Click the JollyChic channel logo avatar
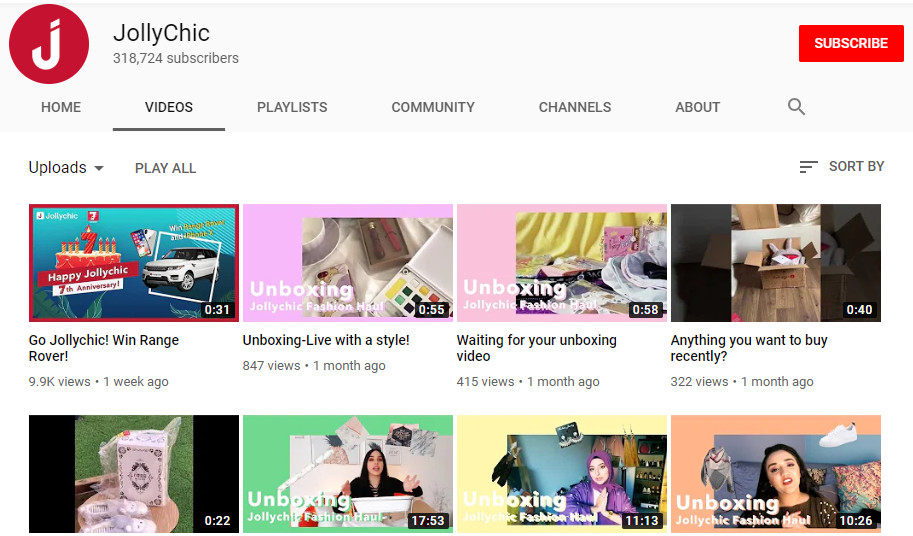This screenshot has height=536, width=913. pyautogui.click(x=49, y=44)
